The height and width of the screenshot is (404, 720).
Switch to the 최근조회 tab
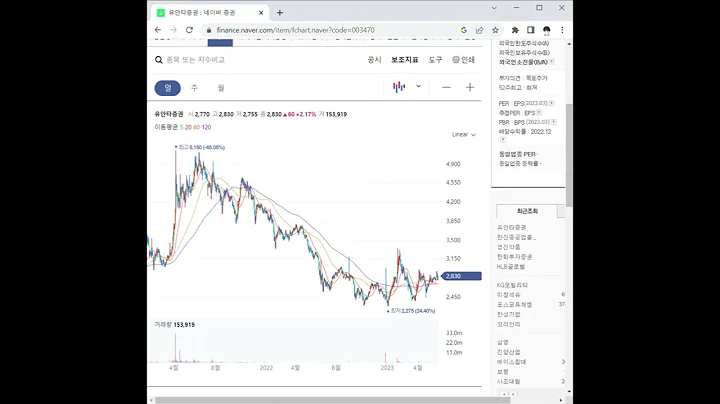tap(527, 211)
